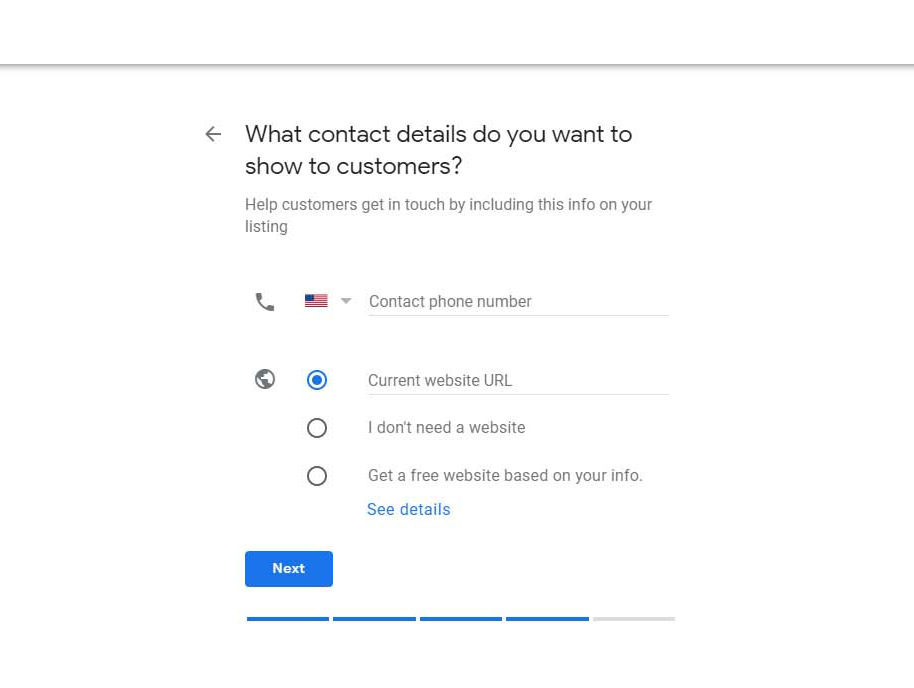Click the first blue progress bar segment
914x688 pixels.
click(288, 619)
